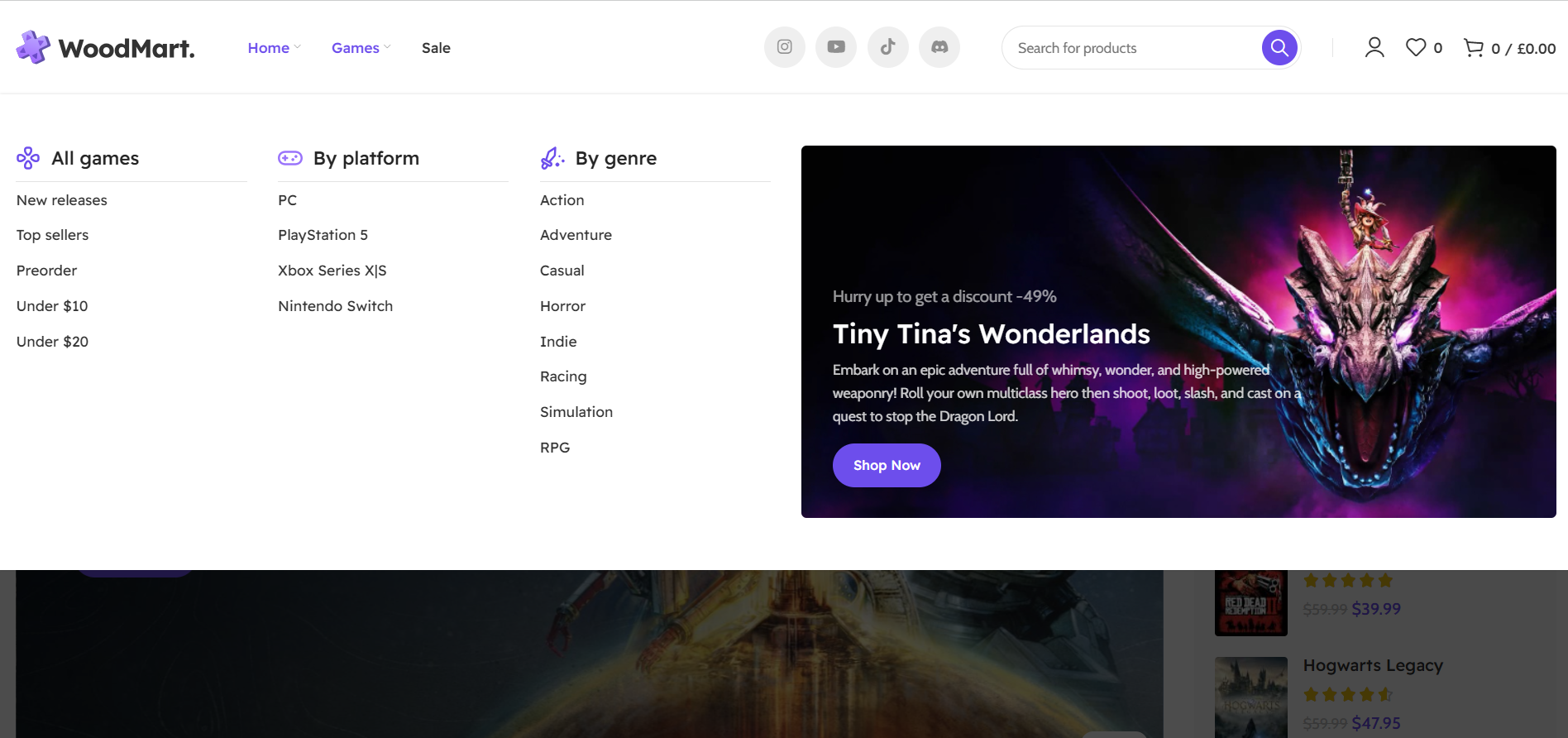
Task: Open the shopping cart icon
Action: tap(1474, 48)
